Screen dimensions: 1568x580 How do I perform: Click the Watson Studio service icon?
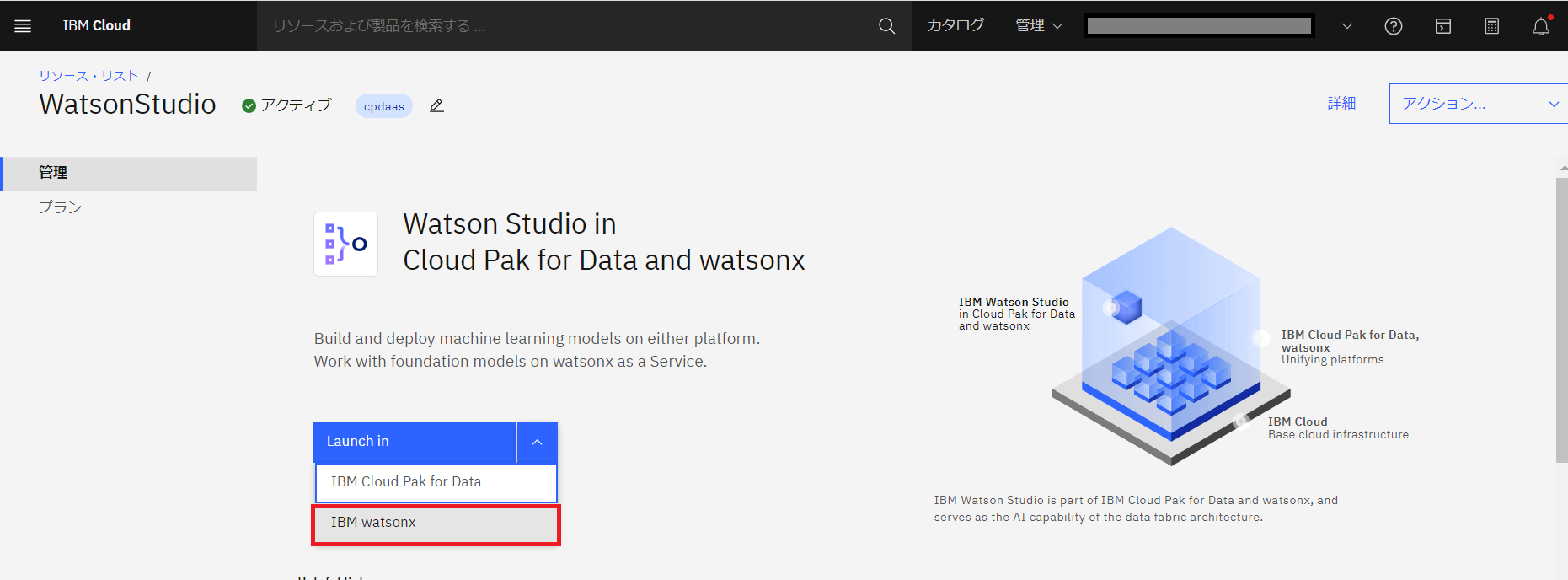345,244
